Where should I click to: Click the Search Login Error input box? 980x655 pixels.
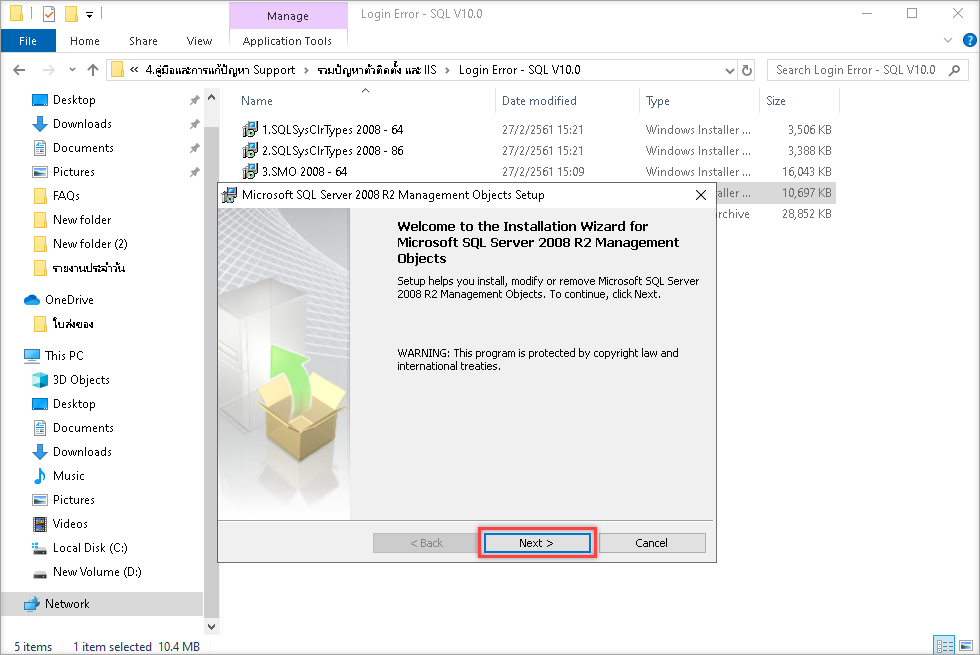(856, 70)
